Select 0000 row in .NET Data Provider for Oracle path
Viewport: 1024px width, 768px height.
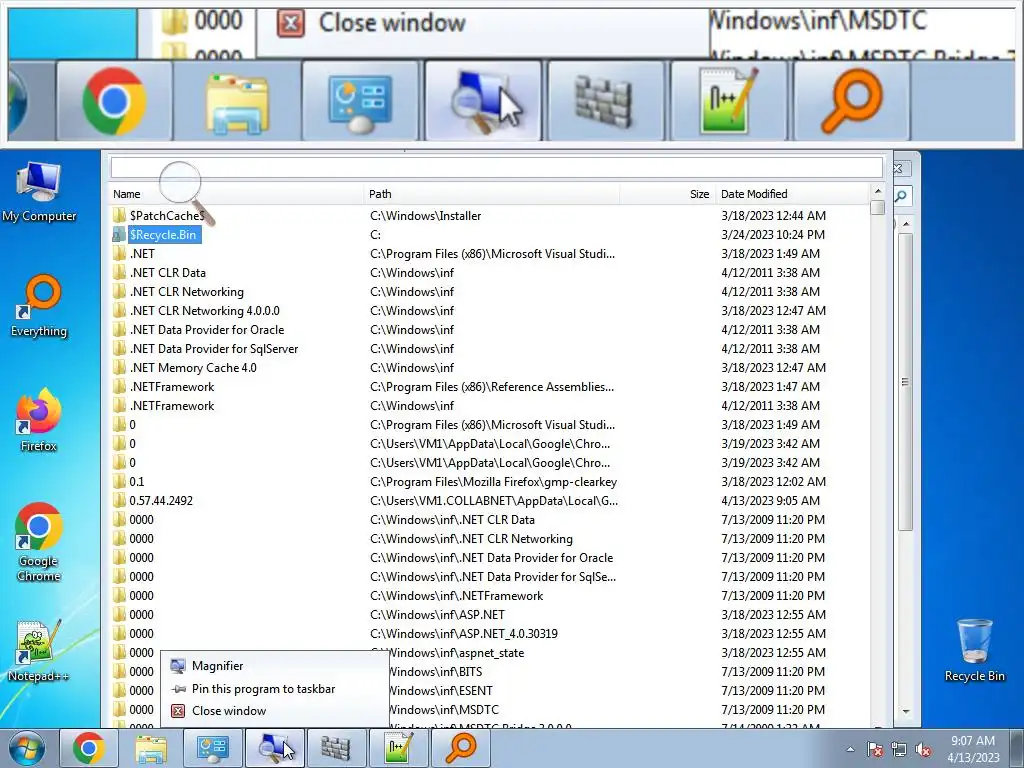click(x=490, y=557)
